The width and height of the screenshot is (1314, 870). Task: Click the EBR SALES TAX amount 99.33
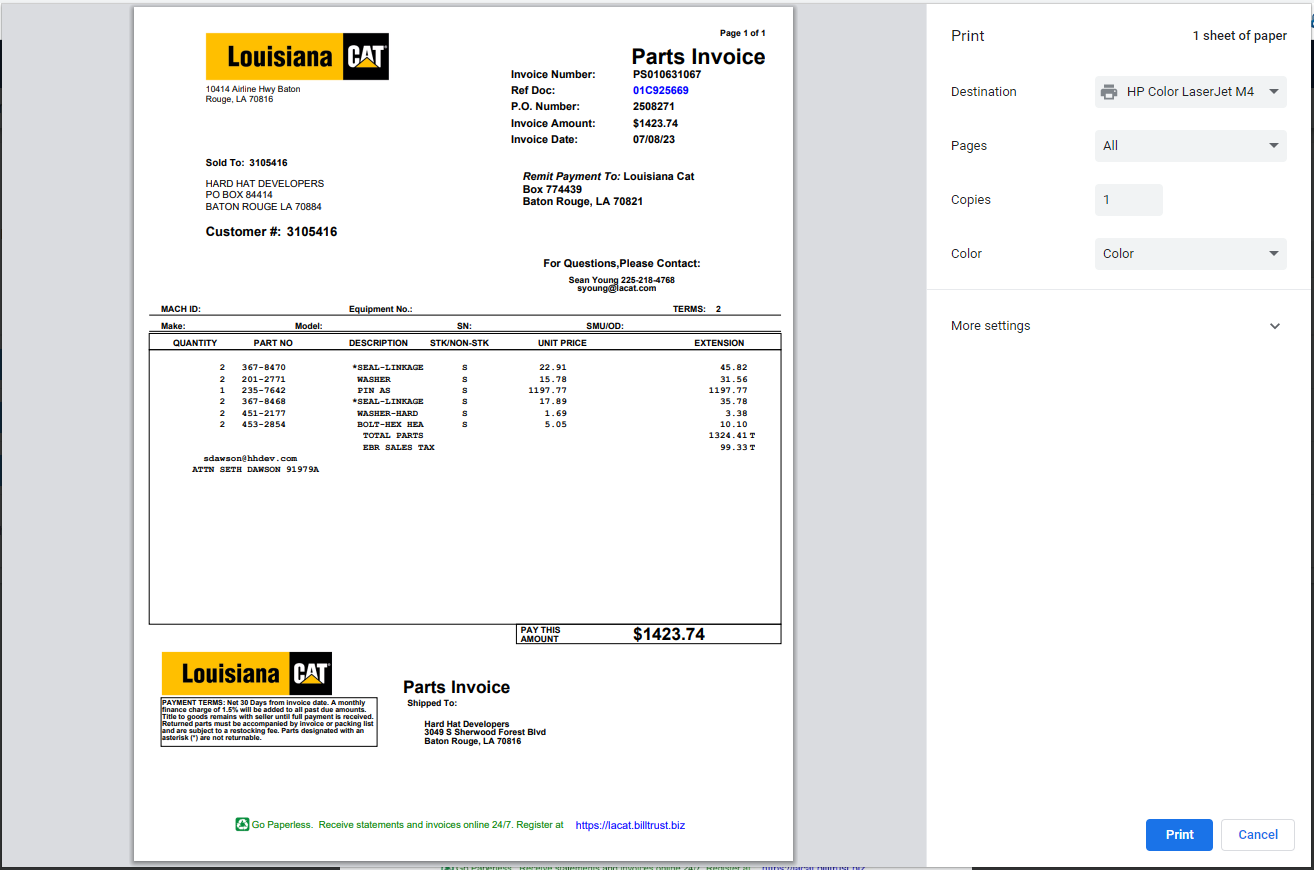coord(734,447)
